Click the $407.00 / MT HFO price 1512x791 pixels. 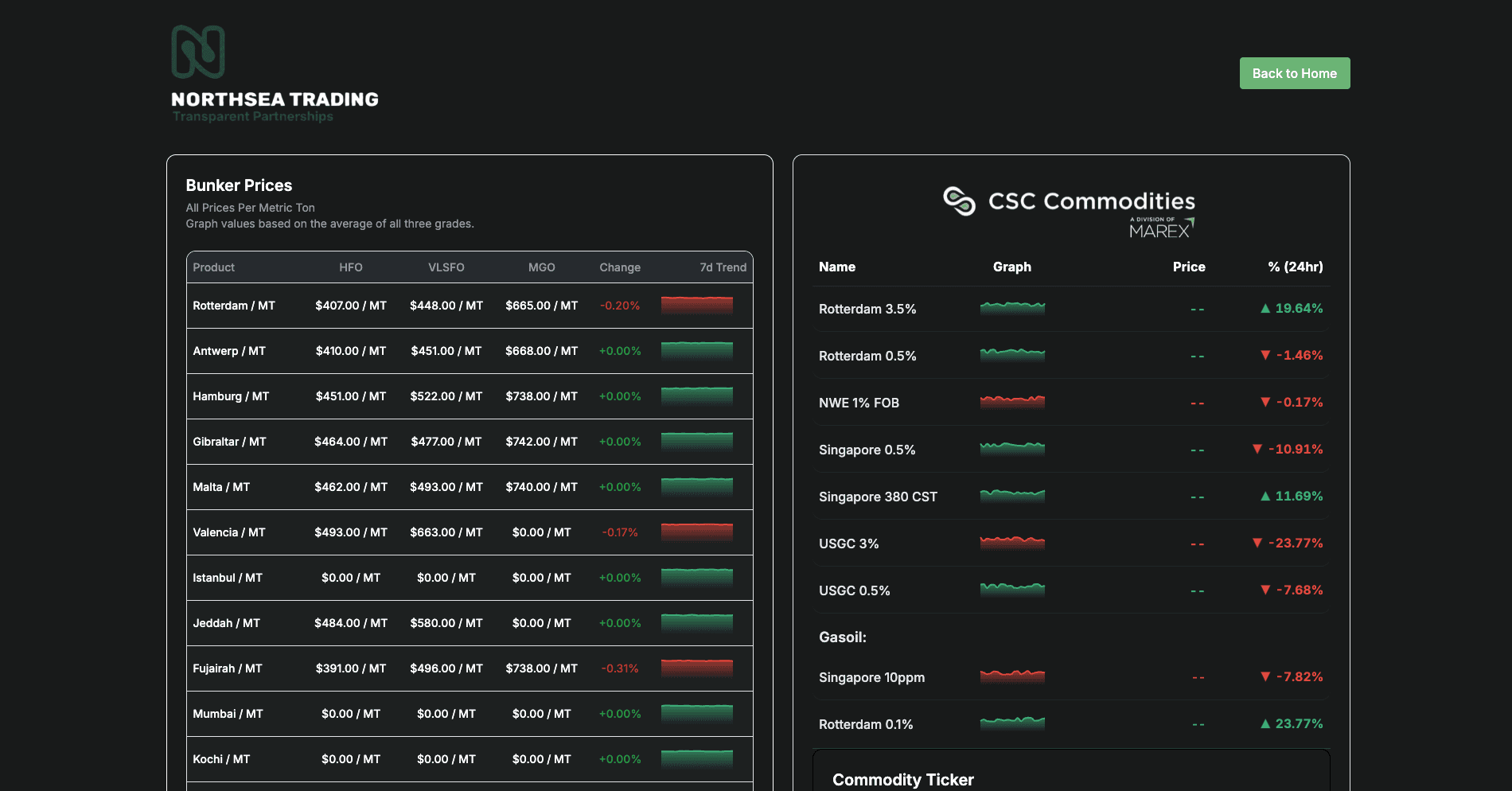click(x=351, y=306)
